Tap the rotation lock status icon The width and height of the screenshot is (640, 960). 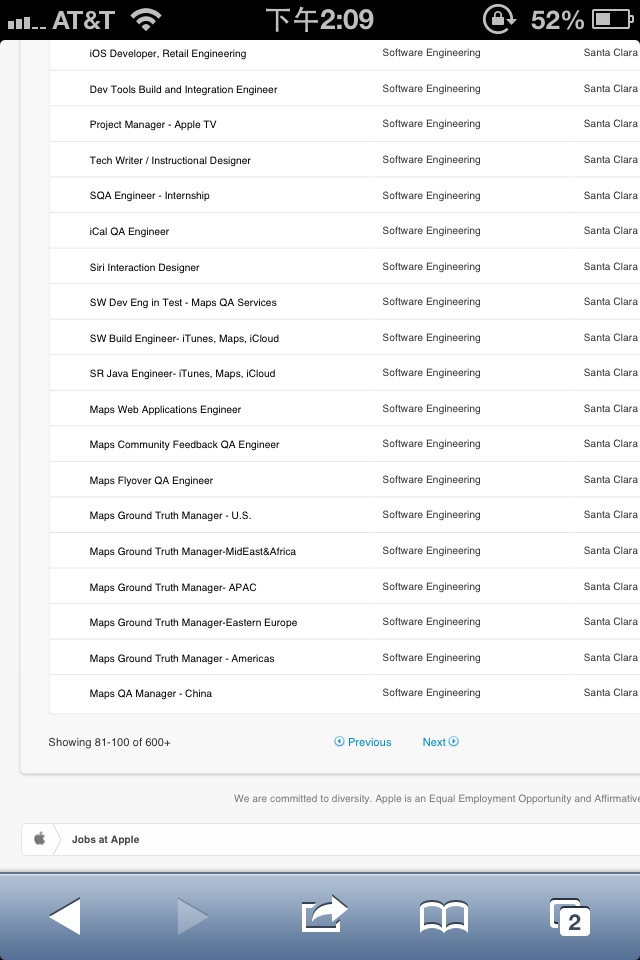pyautogui.click(x=499, y=19)
